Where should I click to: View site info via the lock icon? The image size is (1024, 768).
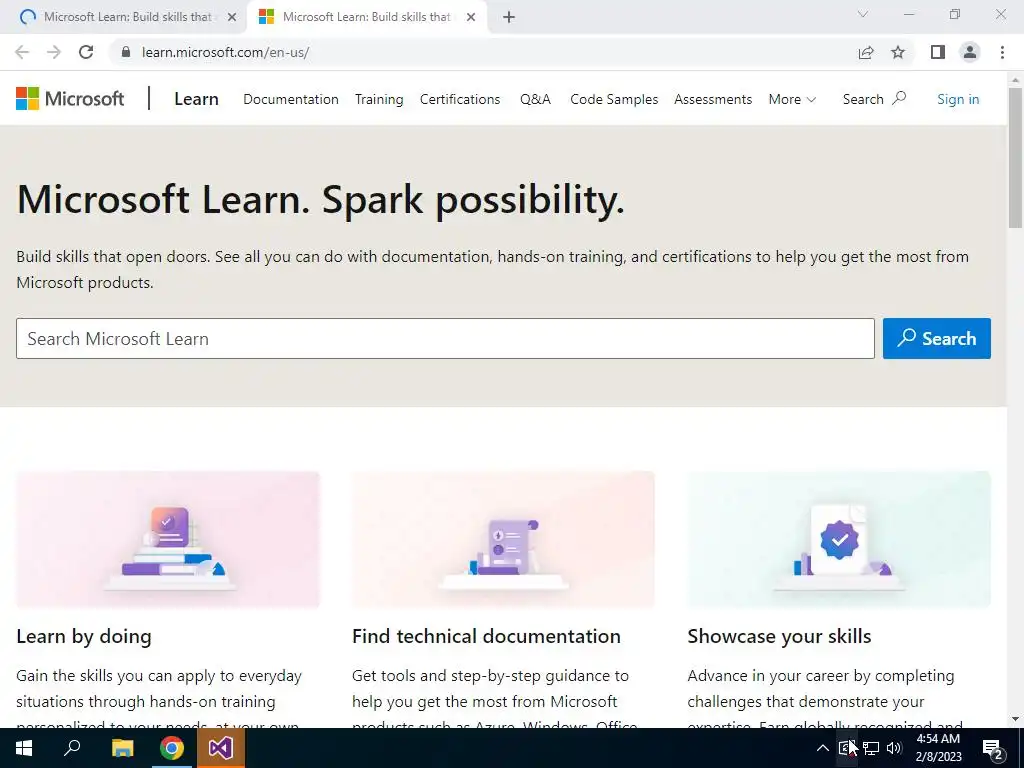(x=126, y=52)
